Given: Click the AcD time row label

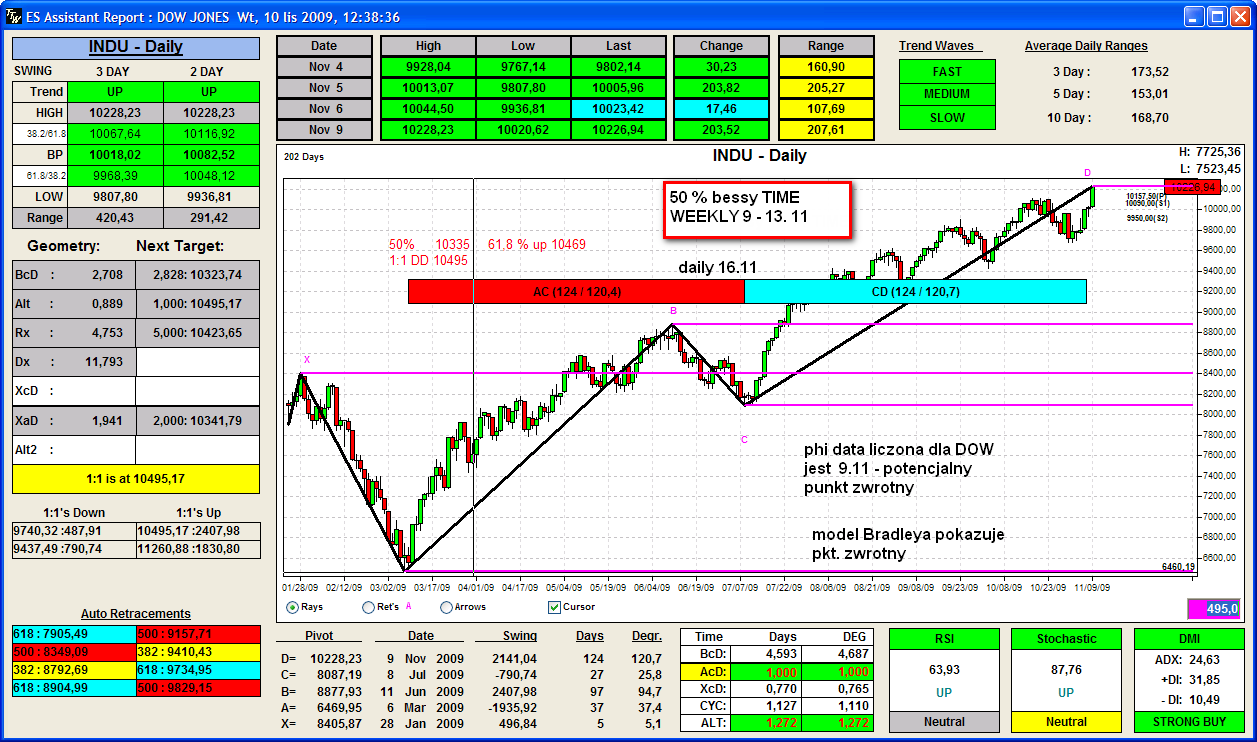Looking at the screenshot, I should [708, 672].
